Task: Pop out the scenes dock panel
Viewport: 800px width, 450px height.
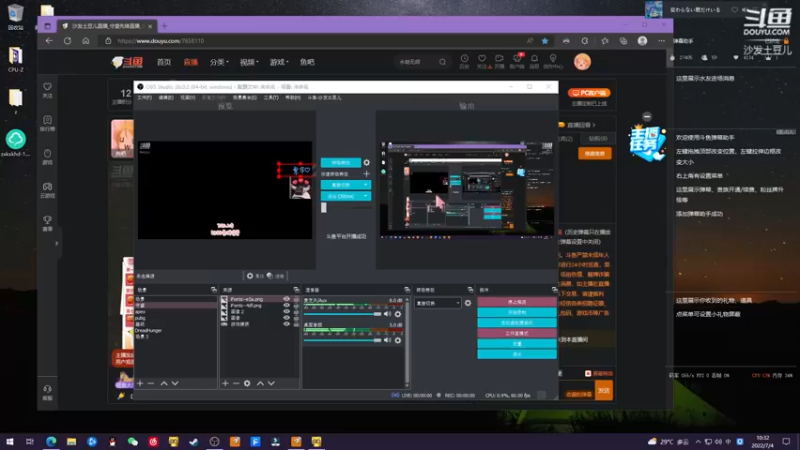Action: pos(214,290)
